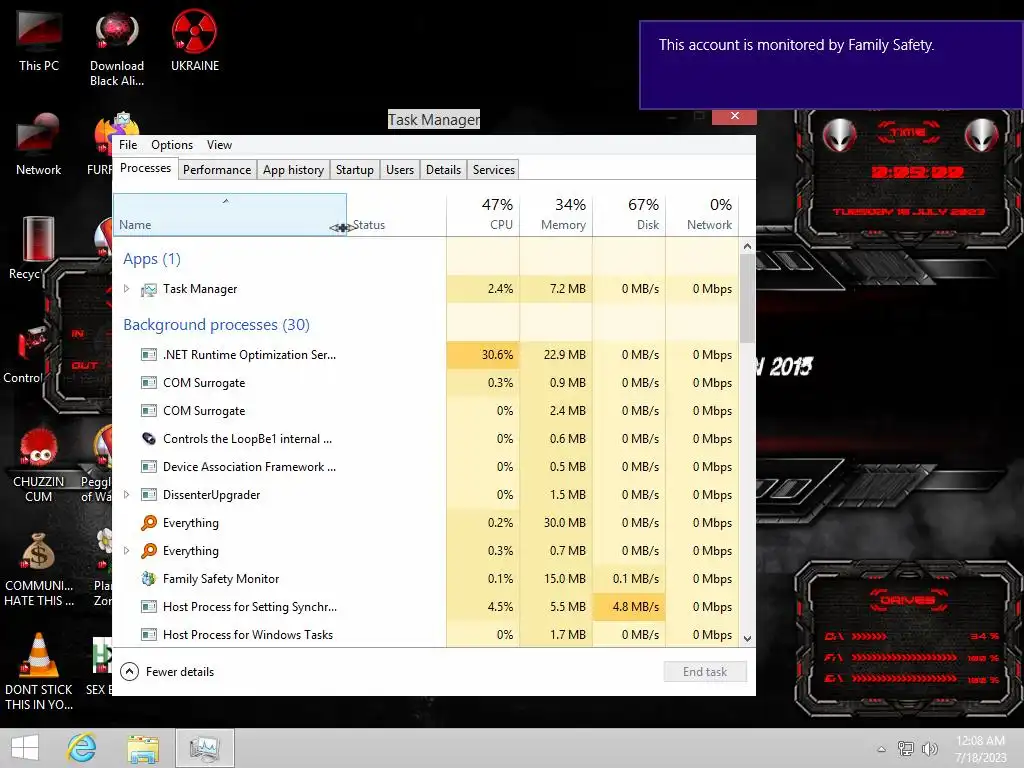Close the Task Manager window

735,116
